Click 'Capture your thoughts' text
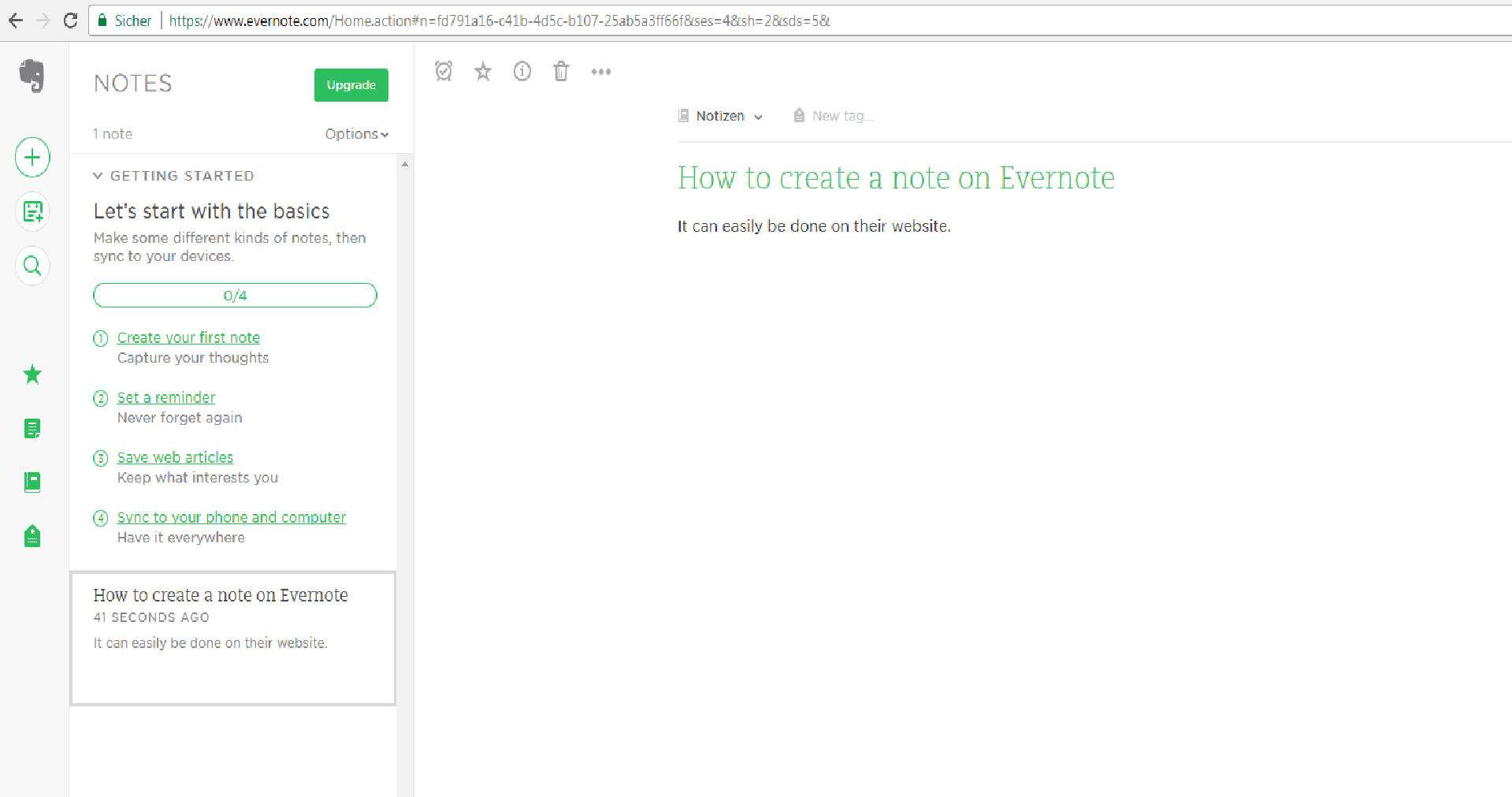This screenshot has width=1512, height=797. pos(193,358)
